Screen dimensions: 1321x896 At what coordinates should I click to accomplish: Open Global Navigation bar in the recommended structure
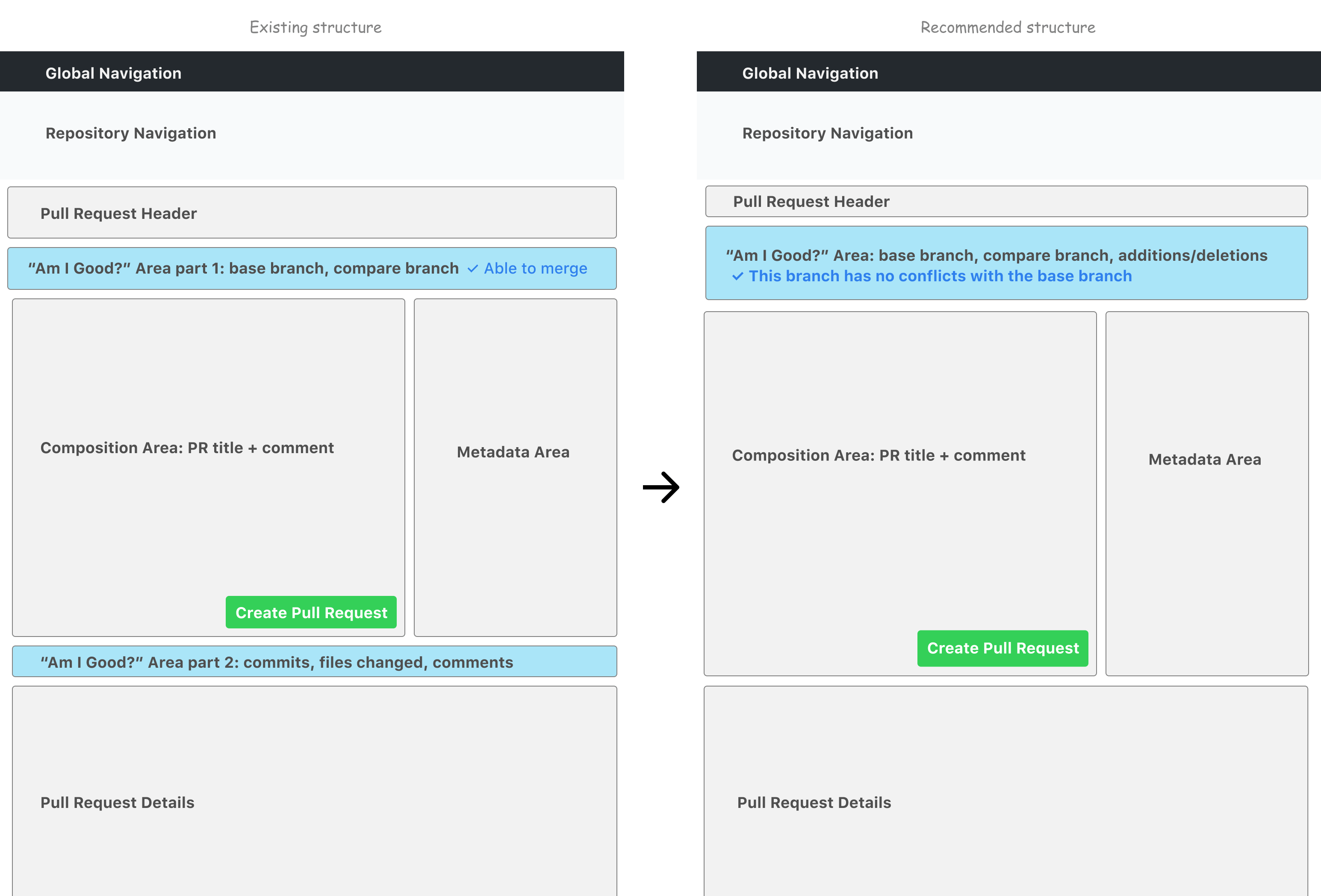[x=1009, y=72]
